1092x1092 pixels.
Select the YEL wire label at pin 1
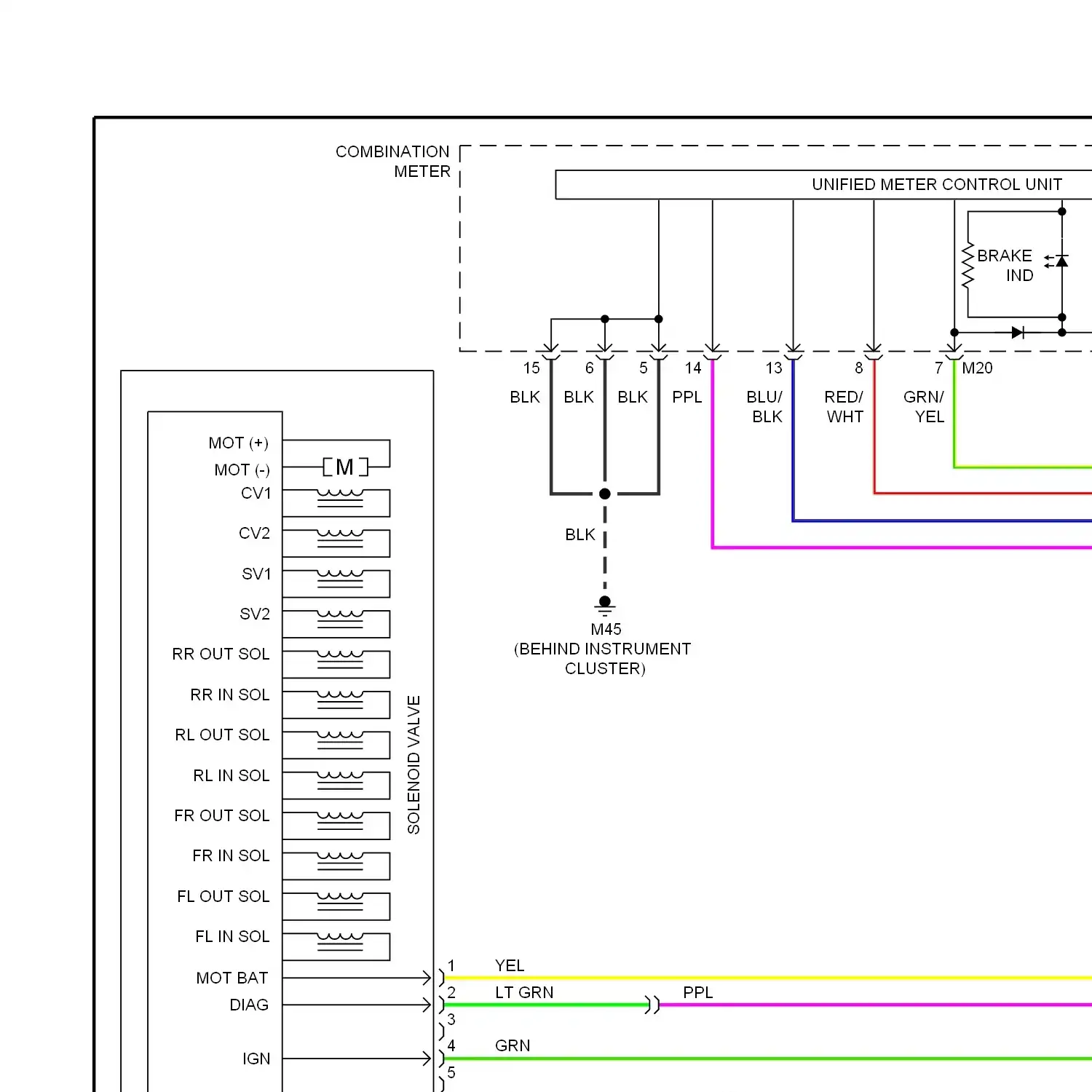click(x=510, y=965)
